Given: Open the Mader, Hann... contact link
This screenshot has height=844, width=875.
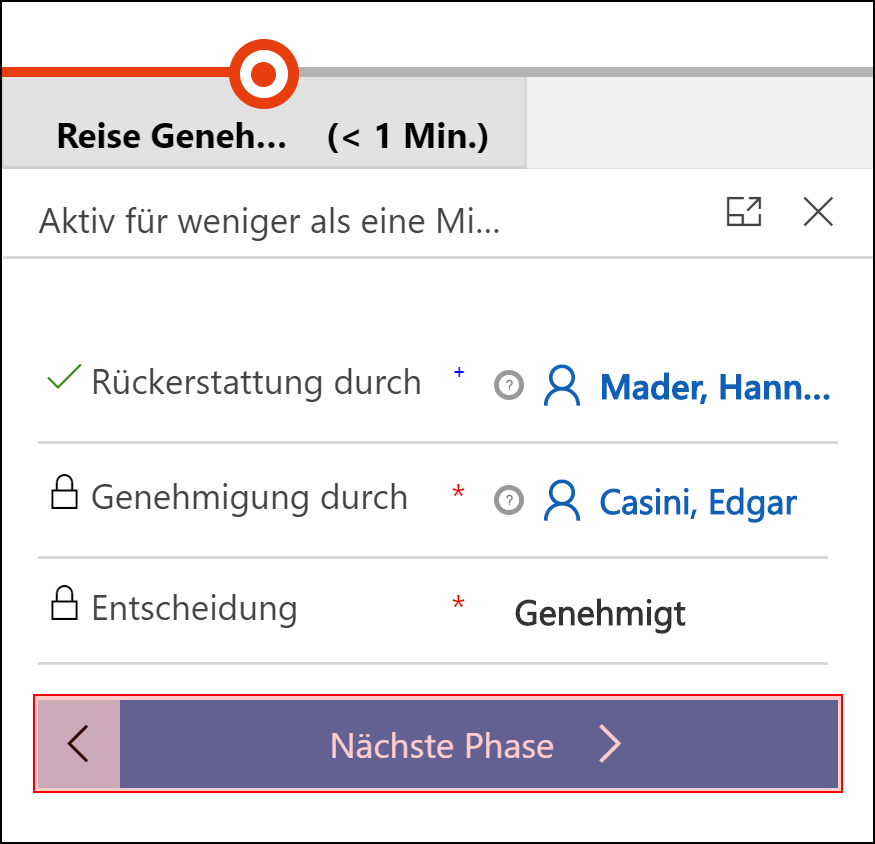Looking at the screenshot, I should click(x=715, y=387).
